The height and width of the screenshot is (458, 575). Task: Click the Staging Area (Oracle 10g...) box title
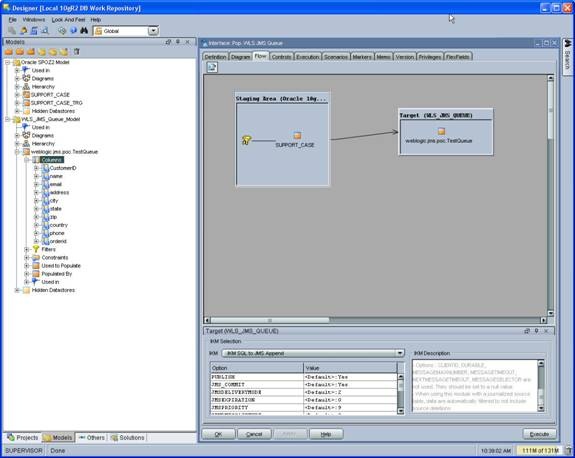tap(281, 99)
